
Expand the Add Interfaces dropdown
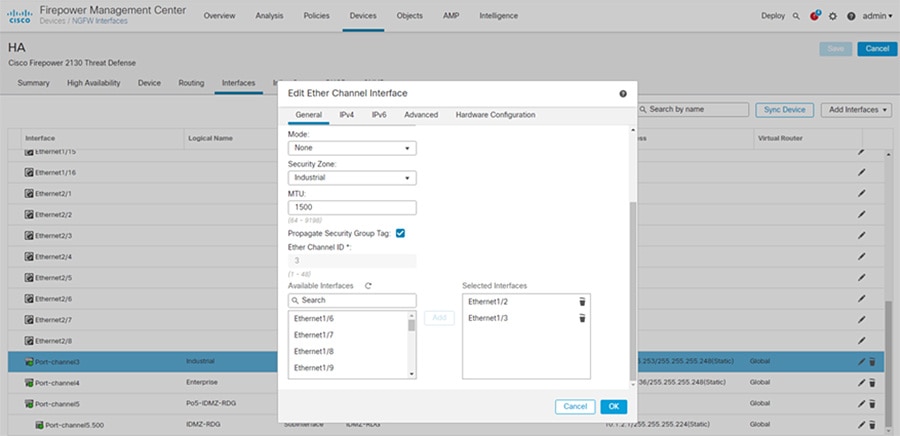pyautogui.click(x=856, y=110)
